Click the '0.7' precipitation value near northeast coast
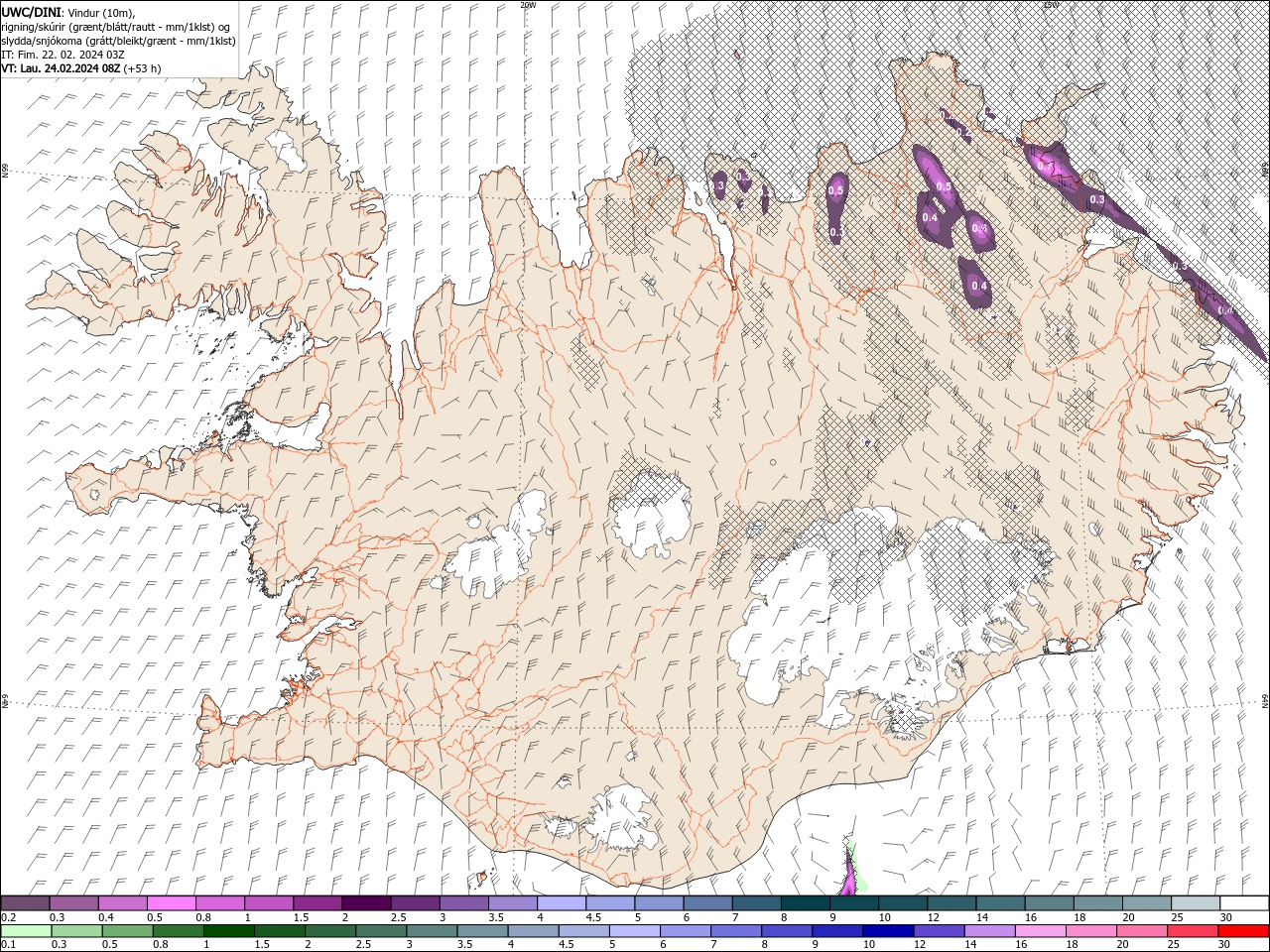Viewport: 1270px width, 952px height. [x=1044, y=166]
